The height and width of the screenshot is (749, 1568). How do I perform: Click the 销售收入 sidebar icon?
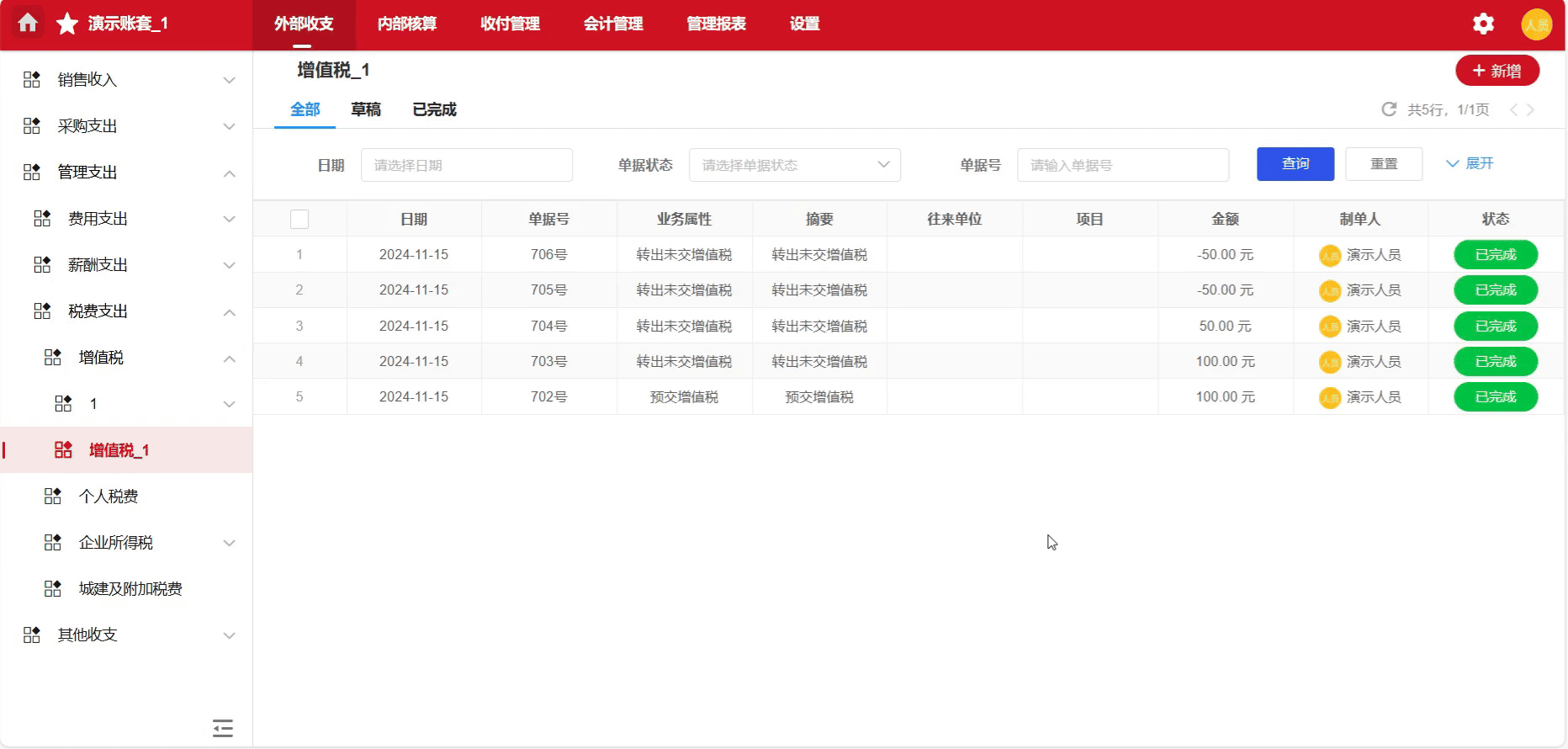(x=32, y=79)
